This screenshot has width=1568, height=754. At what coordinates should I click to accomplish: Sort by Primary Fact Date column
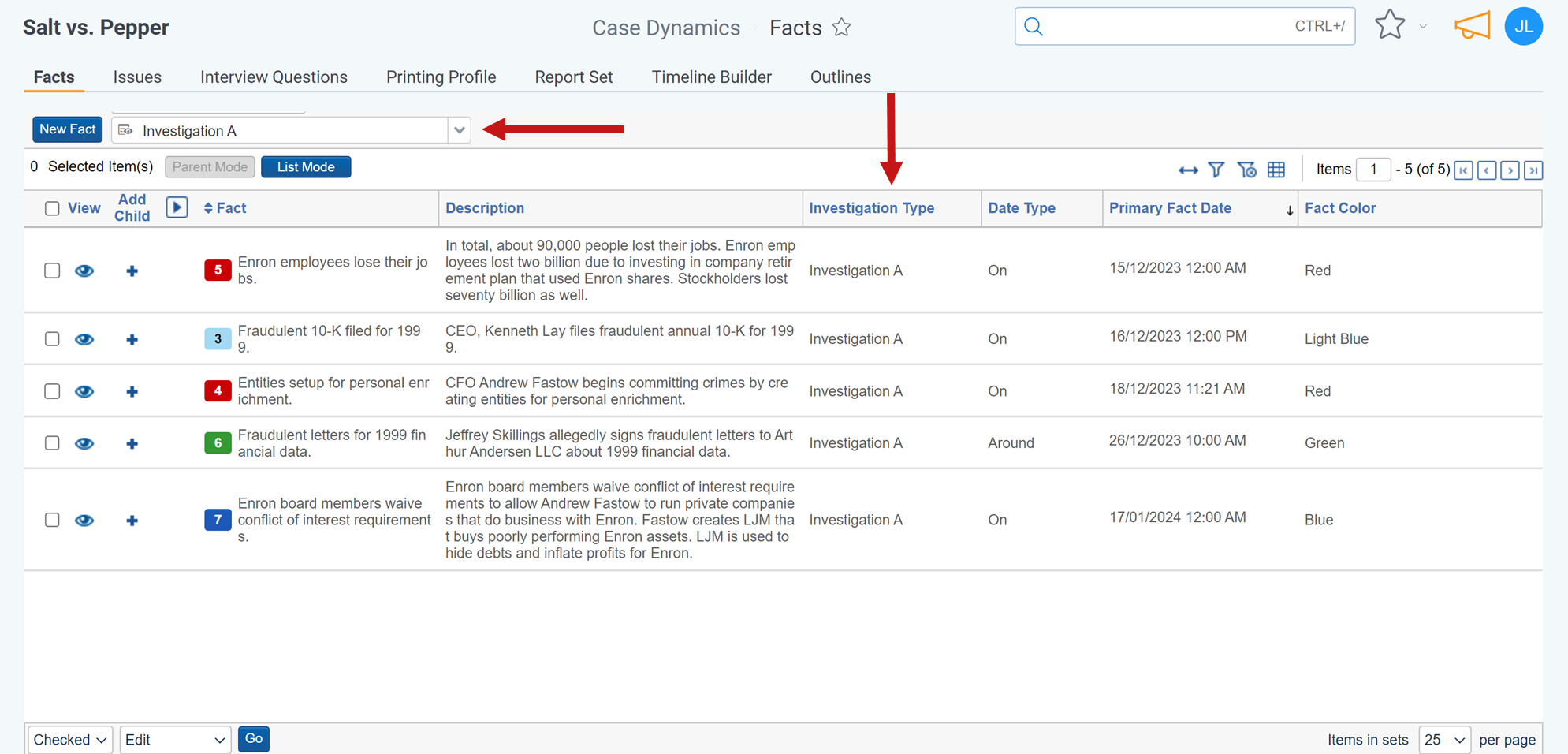(x=1170, y=208)
